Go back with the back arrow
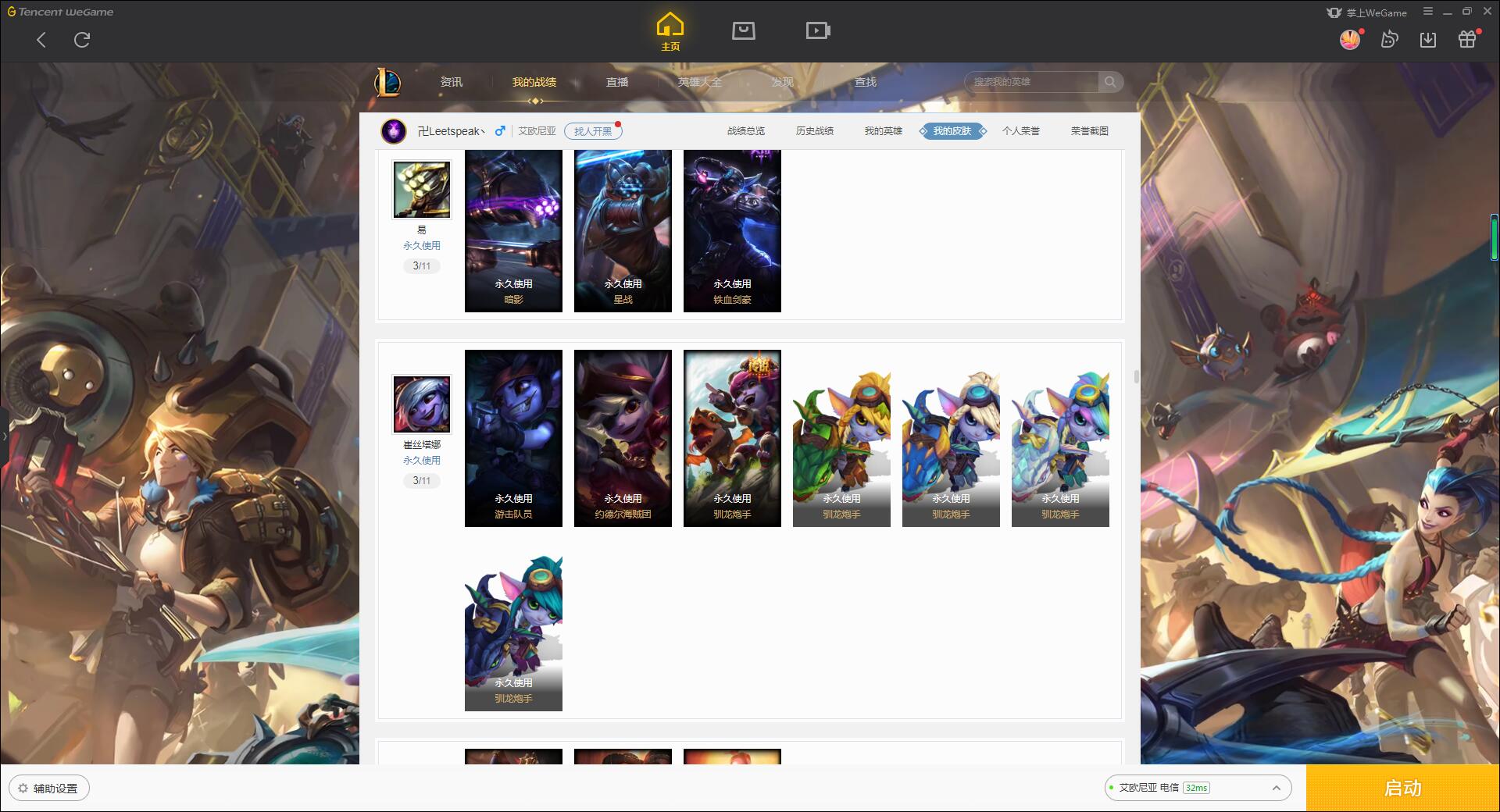 coord(41,40)
